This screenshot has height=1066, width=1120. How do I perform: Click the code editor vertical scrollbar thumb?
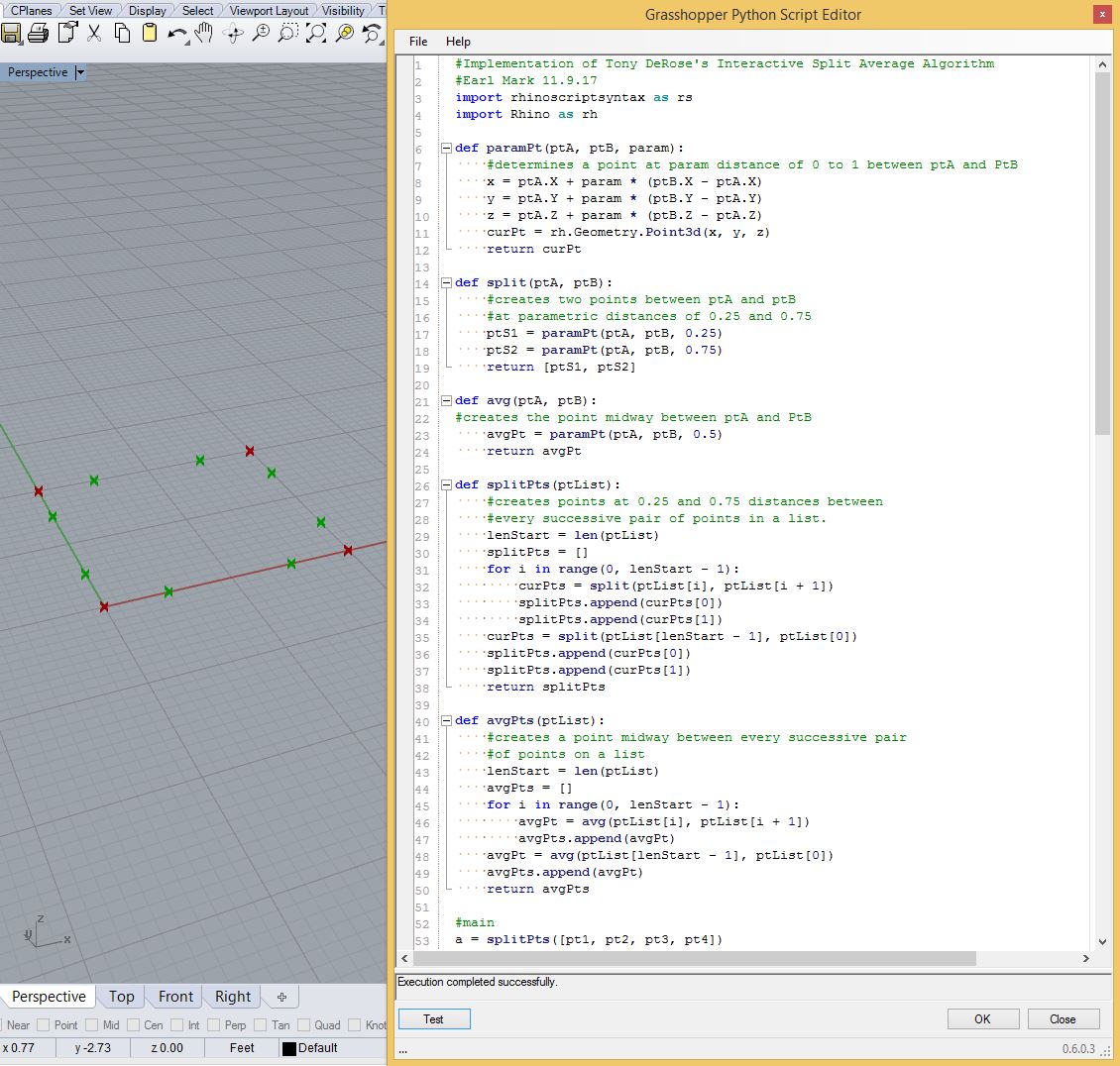(1102, 254)
